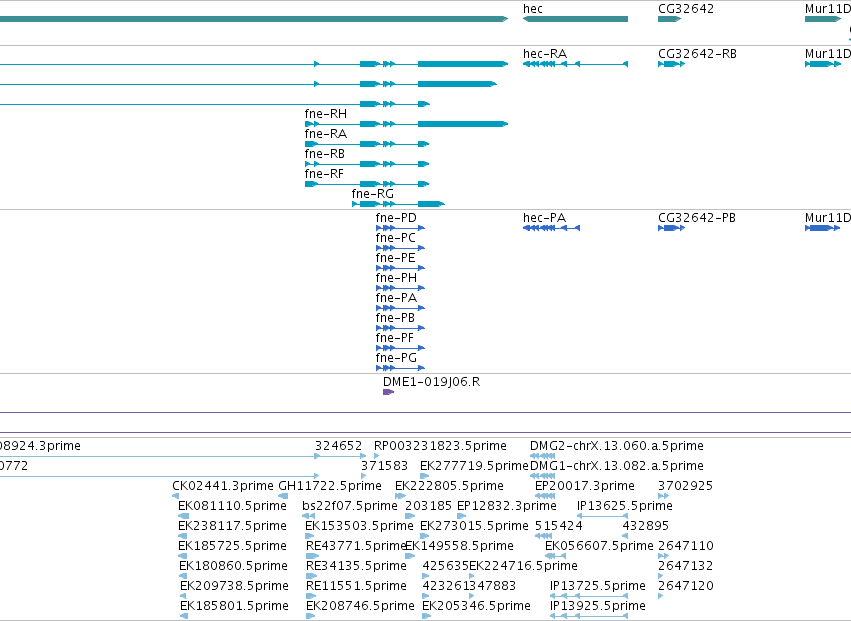851x621 pixels.
Task: Select the EK222805.5prime EST label
Action: click(449, 486)
